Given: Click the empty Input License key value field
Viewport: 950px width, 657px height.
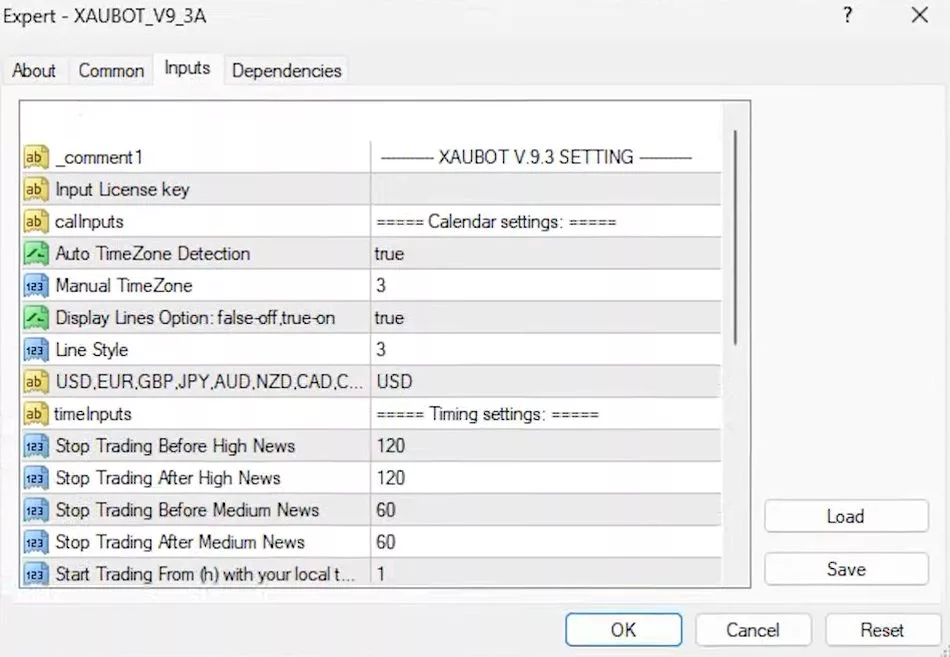Looking at the screenshot, I should coord(545,189).
